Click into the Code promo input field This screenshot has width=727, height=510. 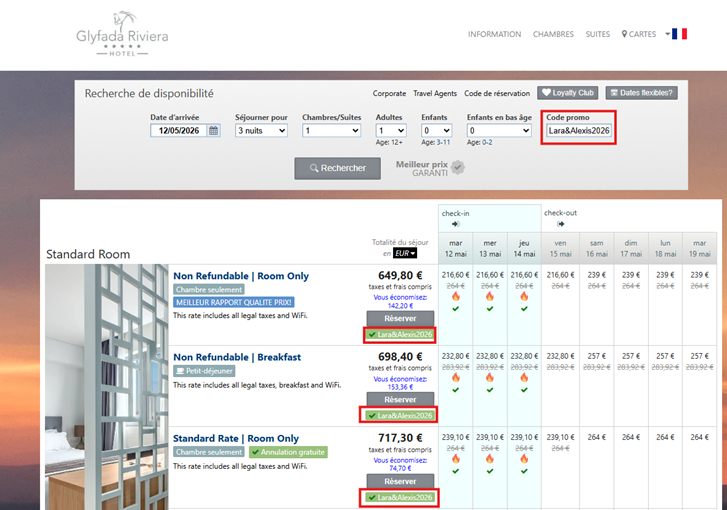tap(579, 131)
